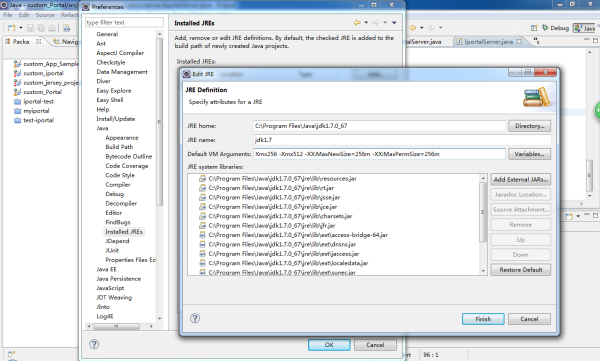Open the Debug perspective
The image size is (600, 361).
[555, 28]
